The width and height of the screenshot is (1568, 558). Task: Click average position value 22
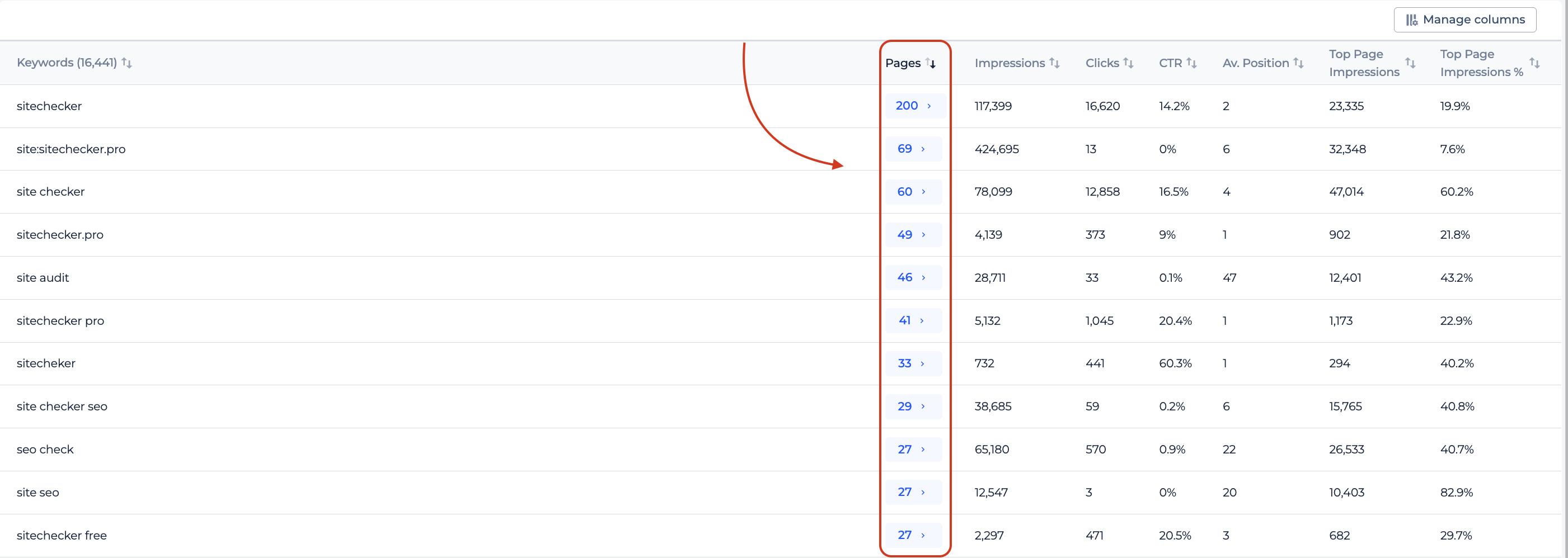[1228, 449]
